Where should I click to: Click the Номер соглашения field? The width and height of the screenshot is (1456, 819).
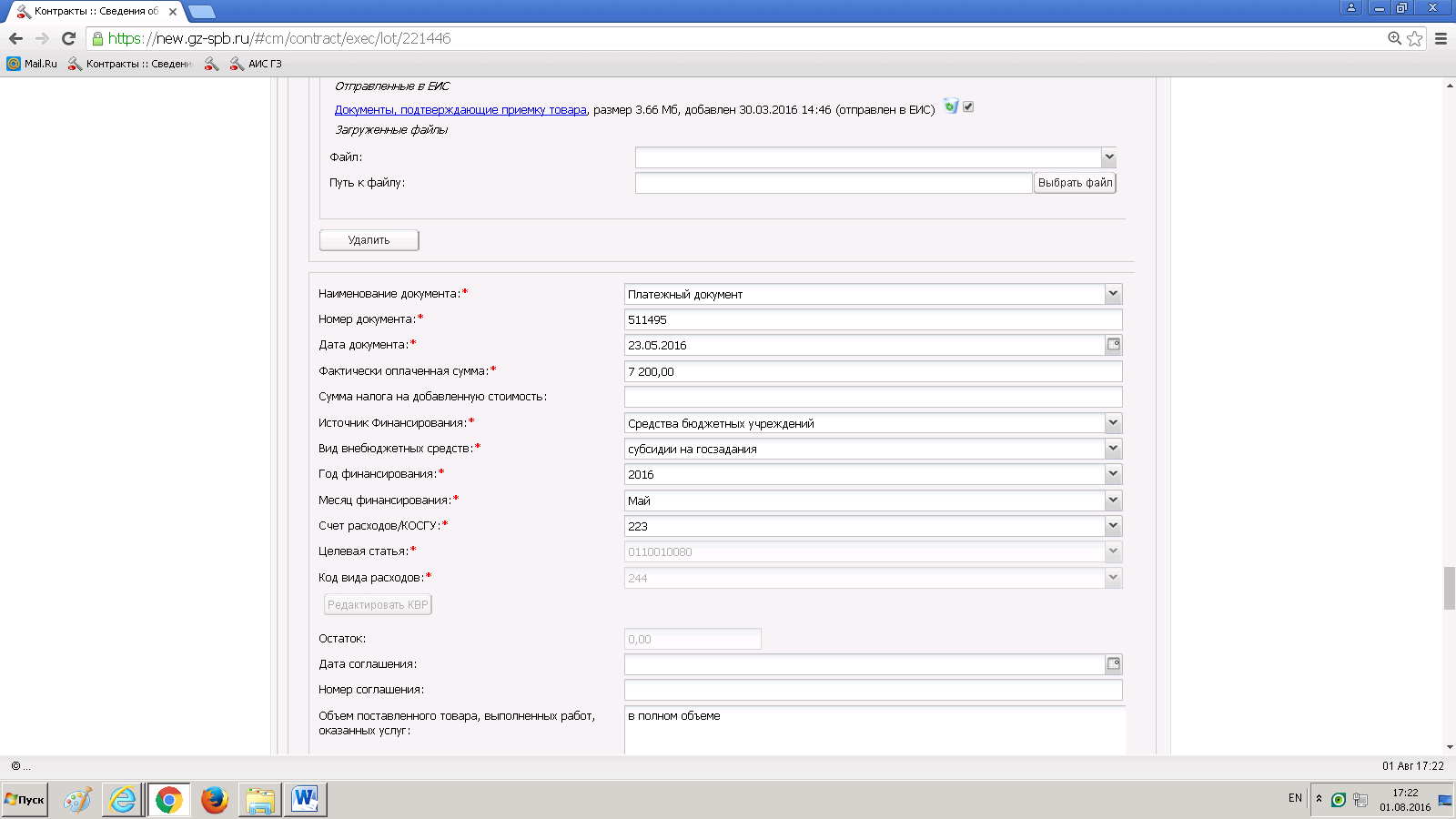[x=873, y=690]
